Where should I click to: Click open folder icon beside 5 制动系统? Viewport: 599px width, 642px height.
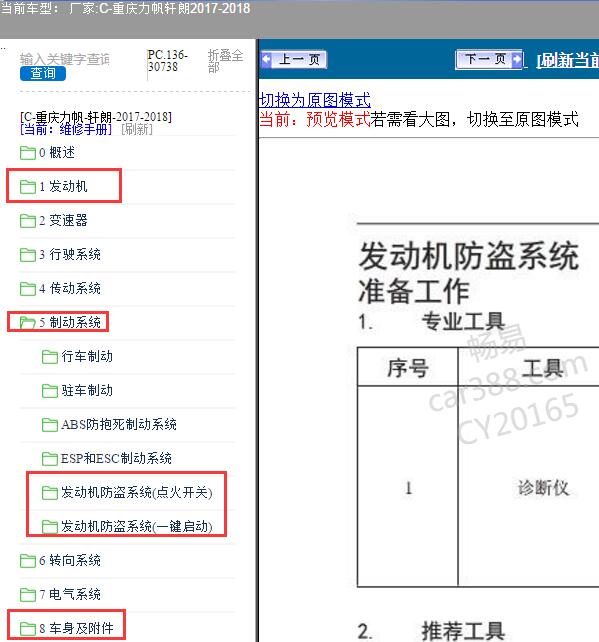point(27,323)
